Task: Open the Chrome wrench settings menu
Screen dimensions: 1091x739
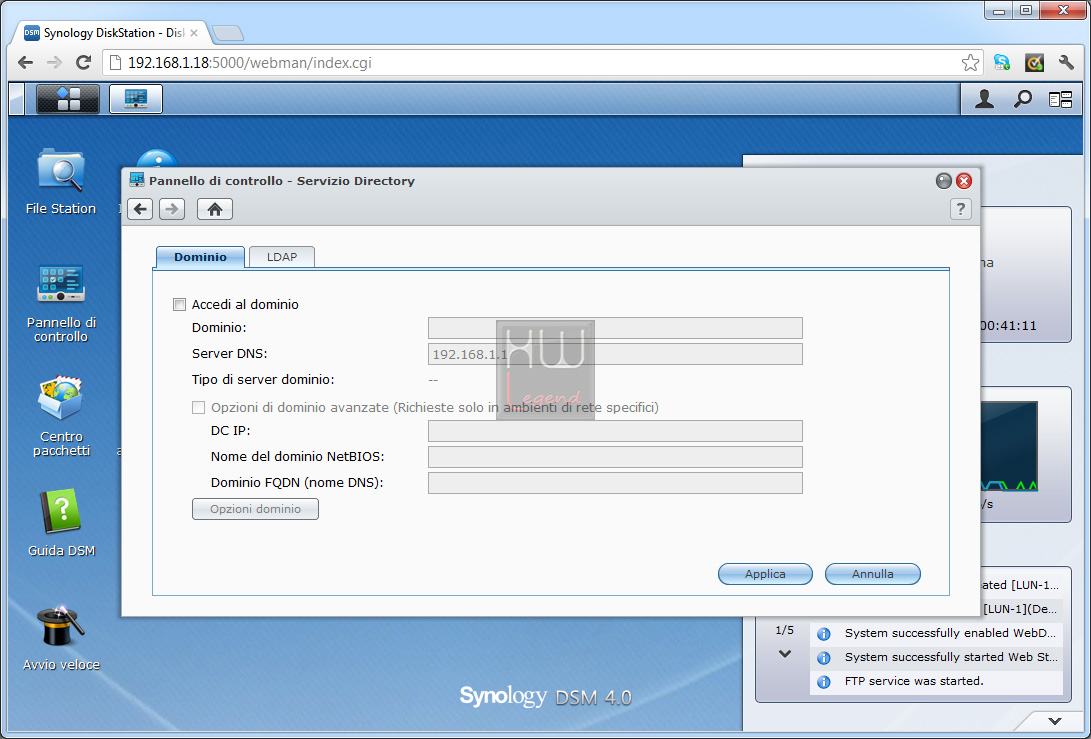Action: 1066,63
